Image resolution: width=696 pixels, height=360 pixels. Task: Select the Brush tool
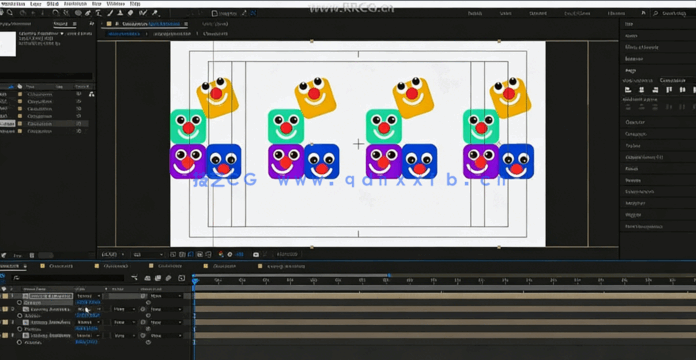pos(110,13)
